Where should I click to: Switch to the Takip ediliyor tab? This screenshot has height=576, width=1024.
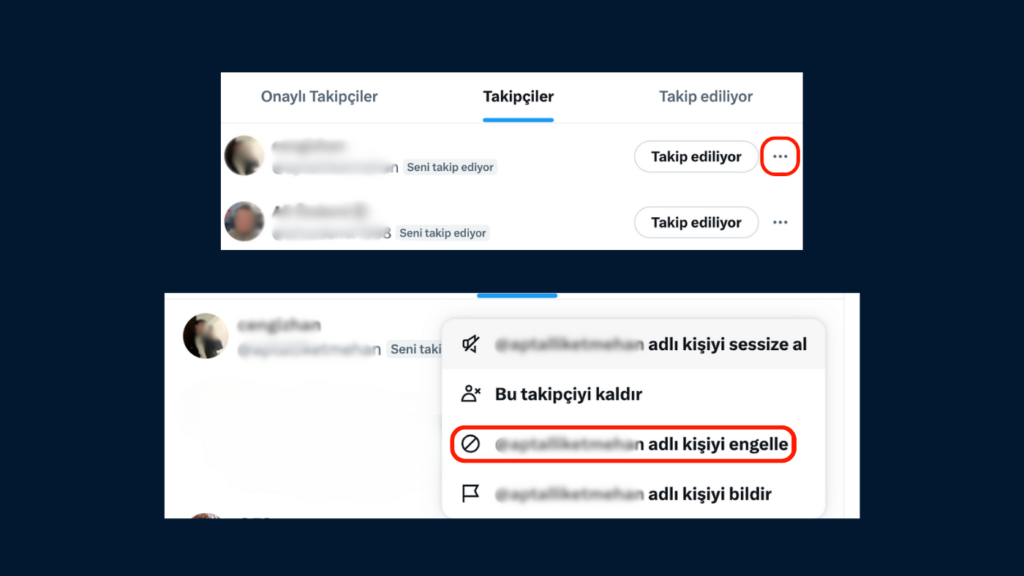click(705, 97)
